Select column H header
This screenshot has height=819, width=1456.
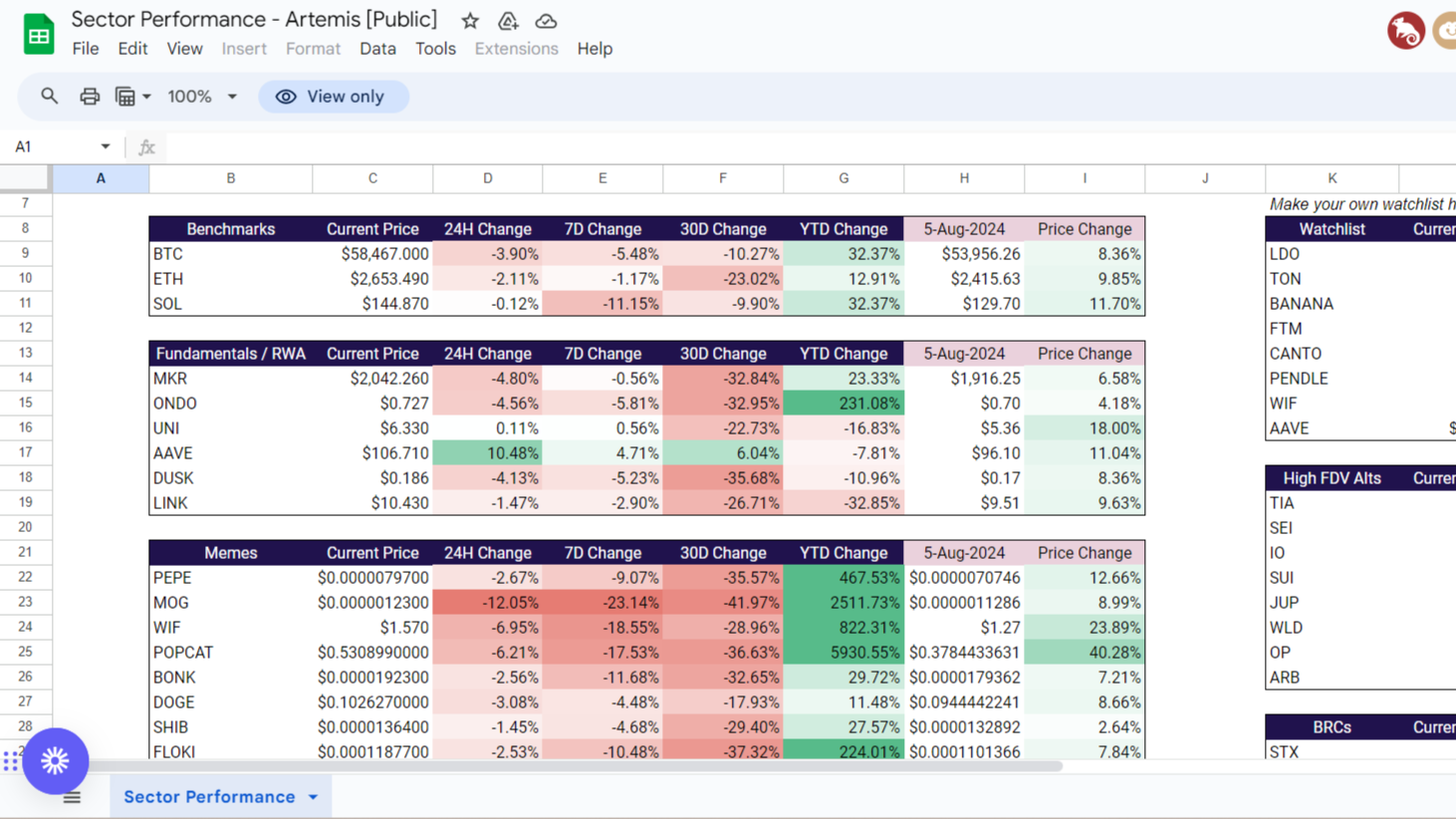point(964,178)
